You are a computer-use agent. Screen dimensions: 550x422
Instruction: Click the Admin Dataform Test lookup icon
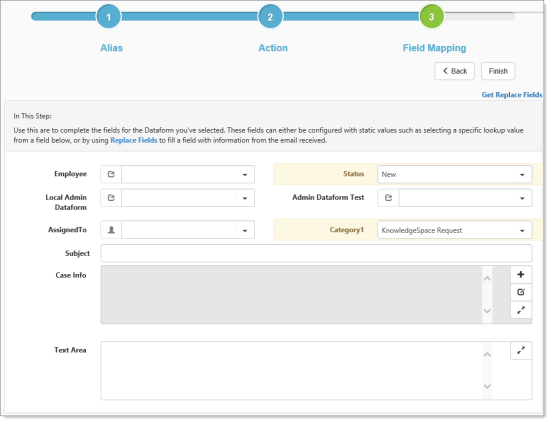point(388,198)
